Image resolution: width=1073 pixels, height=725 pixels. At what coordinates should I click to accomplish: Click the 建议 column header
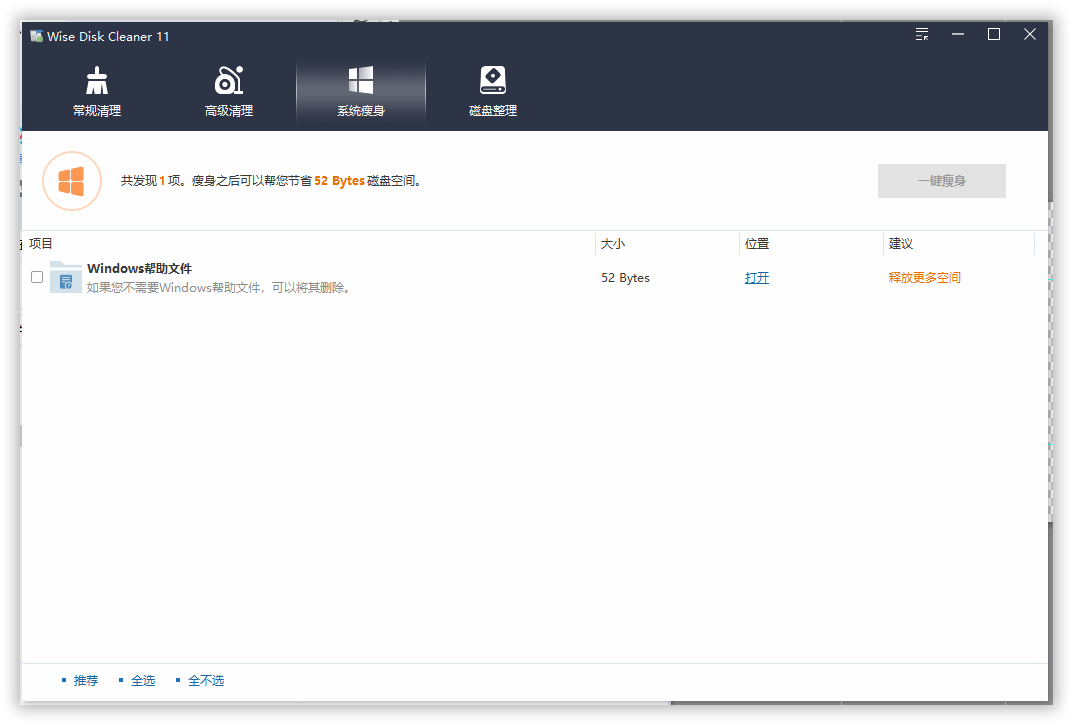901,244
